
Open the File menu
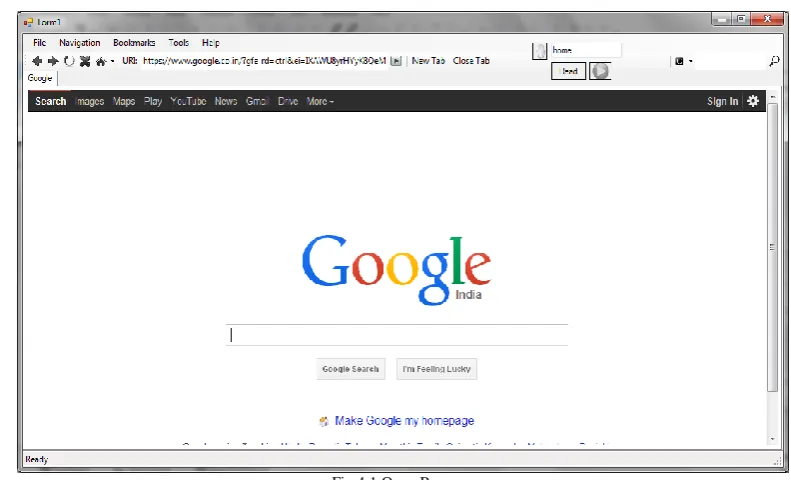(x=39, y=43)
